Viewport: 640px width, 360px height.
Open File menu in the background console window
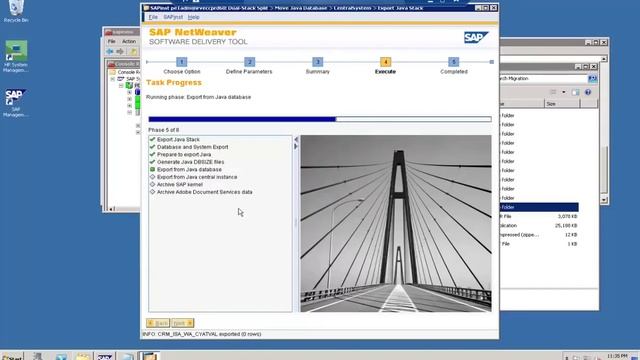click(x=111, y=41)
